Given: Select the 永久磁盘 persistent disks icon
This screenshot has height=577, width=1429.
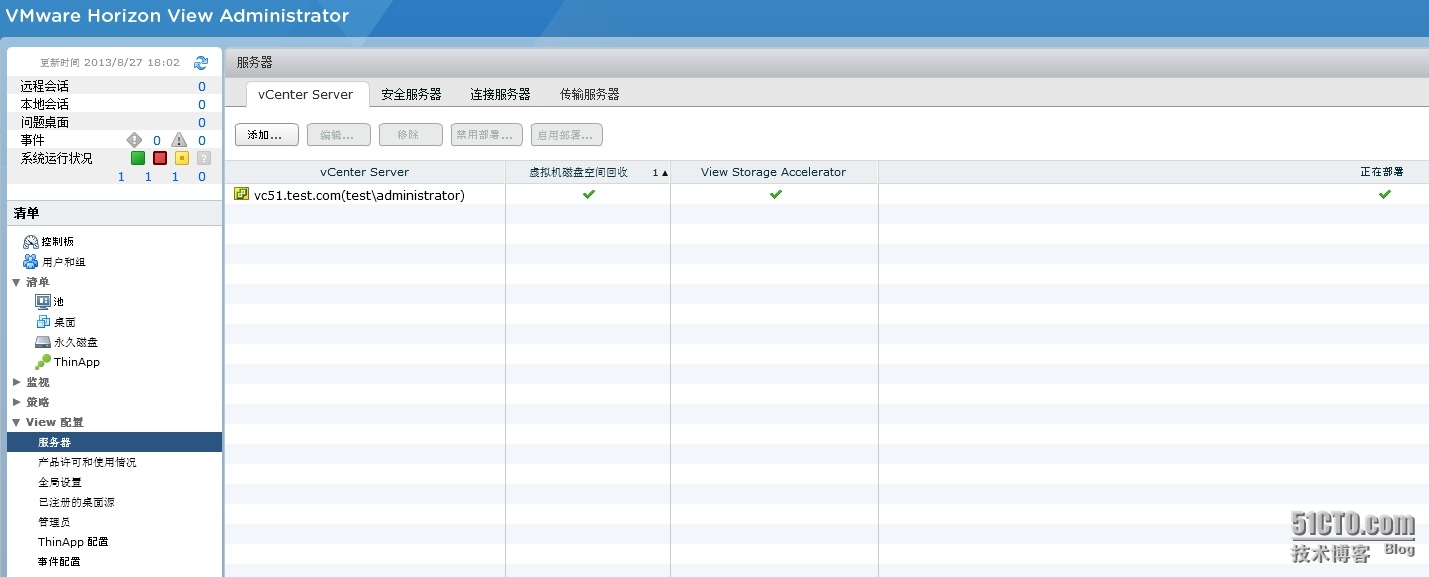Looking at the screenshot, I should coord(43,342).
